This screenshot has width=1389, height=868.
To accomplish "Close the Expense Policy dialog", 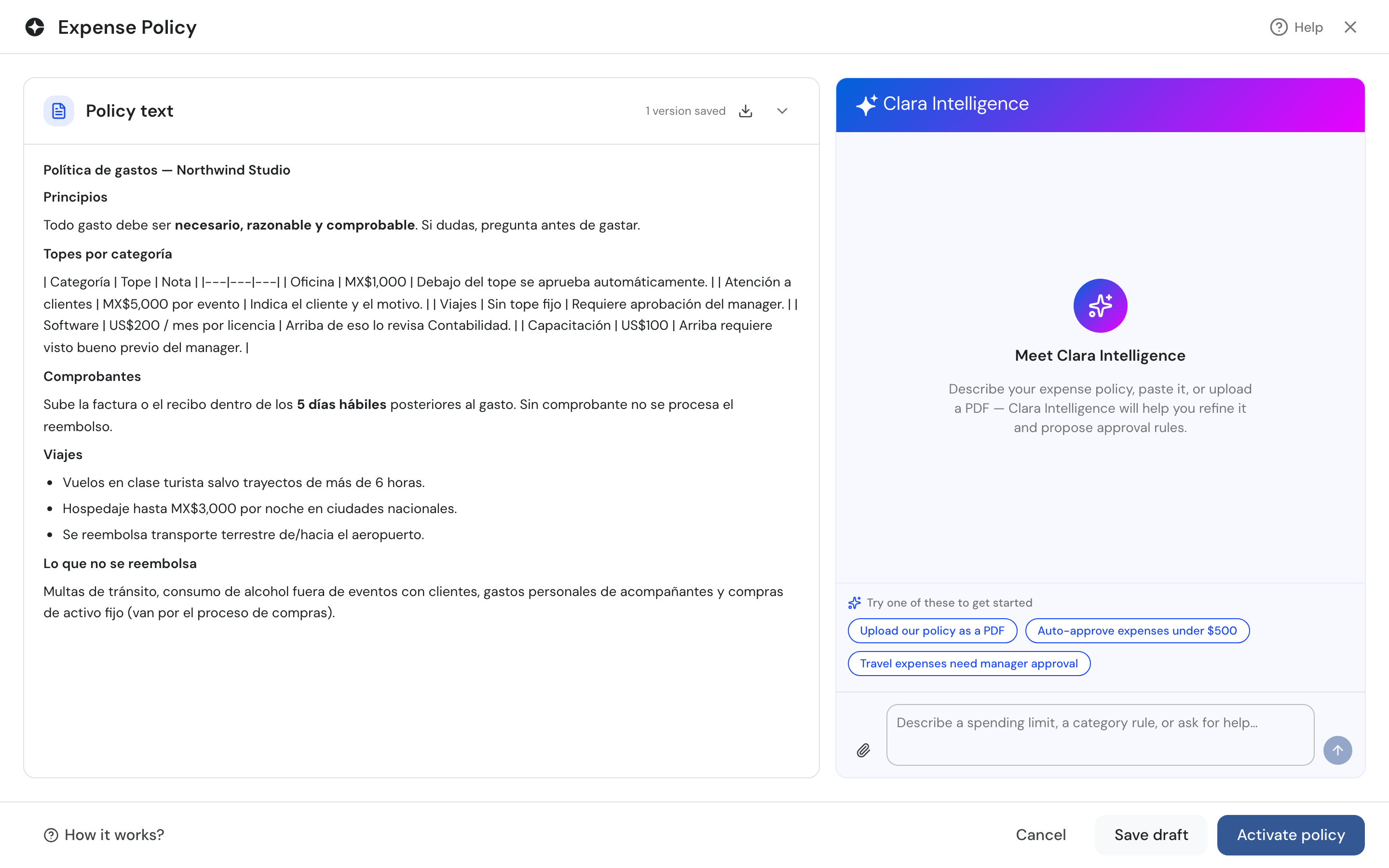I will (1350, 27).
